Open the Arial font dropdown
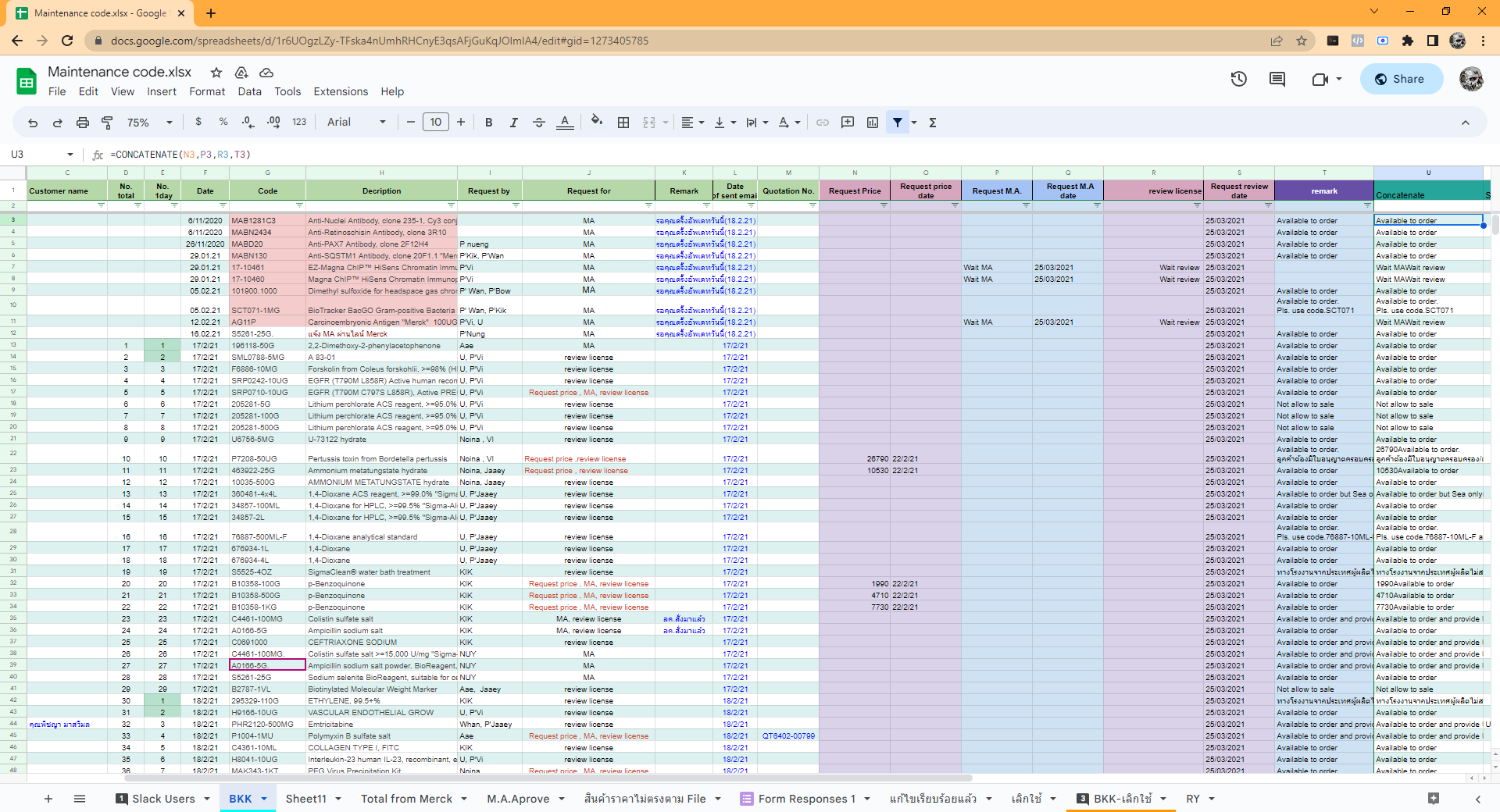 point(356,123)
